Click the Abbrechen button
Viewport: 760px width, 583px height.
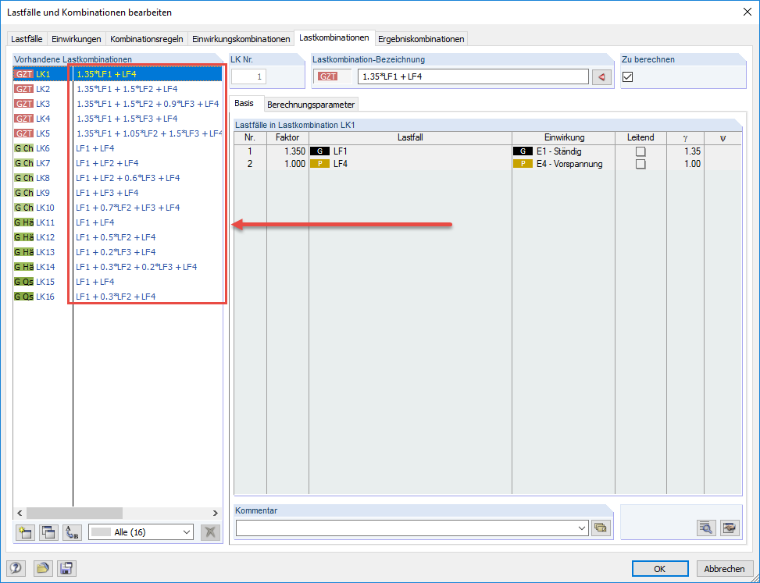(x=724, y=568)
